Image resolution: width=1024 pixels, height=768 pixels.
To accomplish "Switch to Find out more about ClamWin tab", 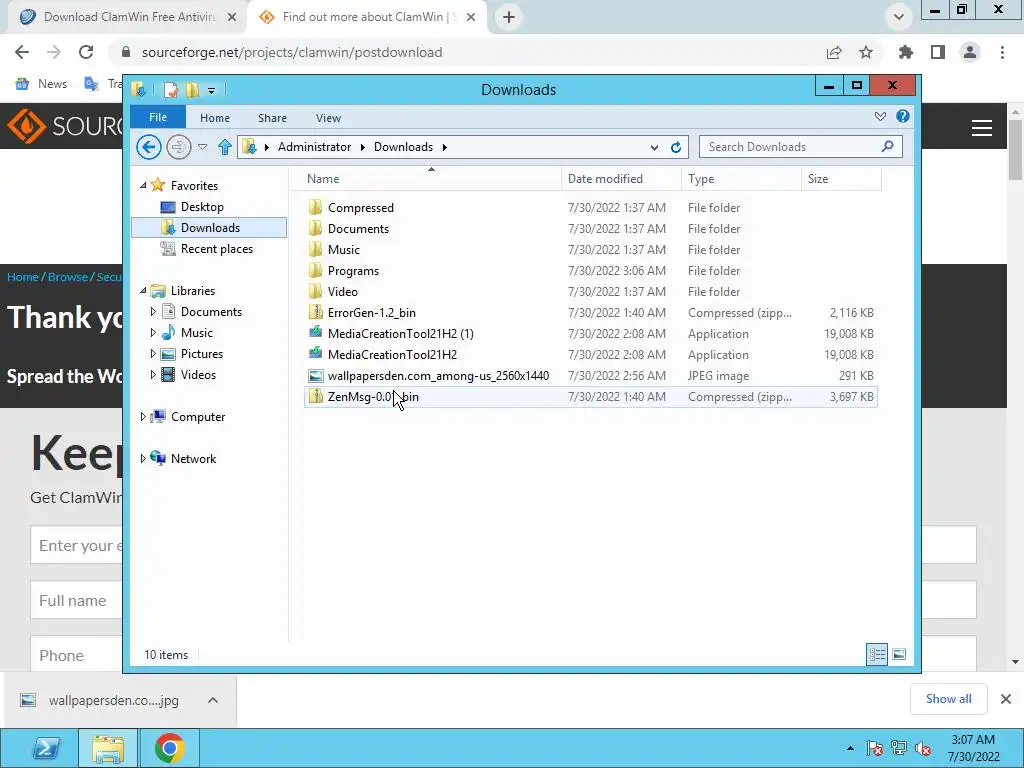I will [368, 17].
